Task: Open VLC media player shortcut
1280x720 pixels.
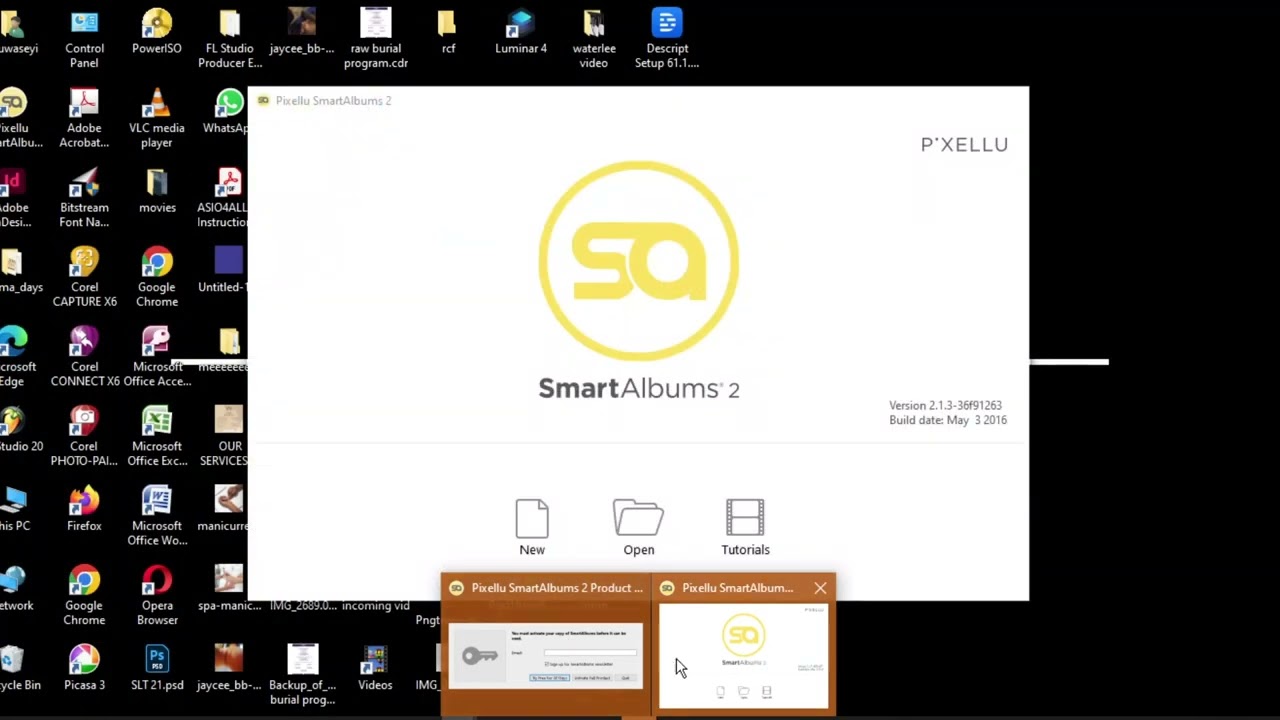Action: click(x=156, y=118)
